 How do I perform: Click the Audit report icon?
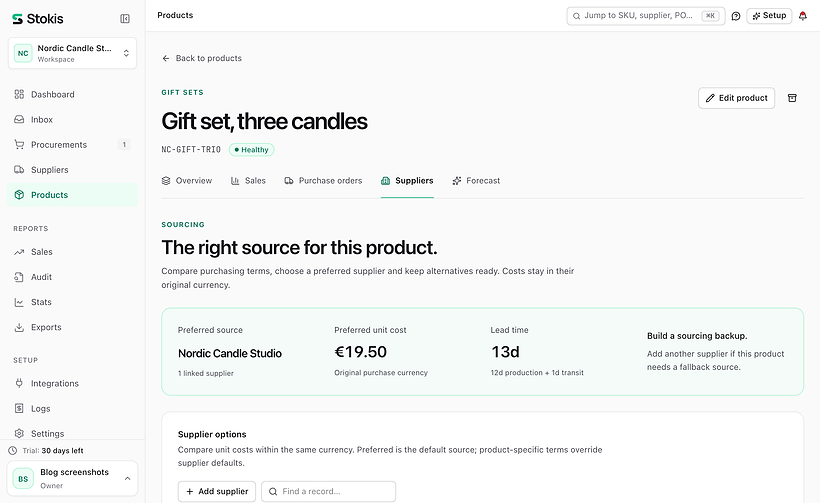pyautogui.click(x=19, y=277)
